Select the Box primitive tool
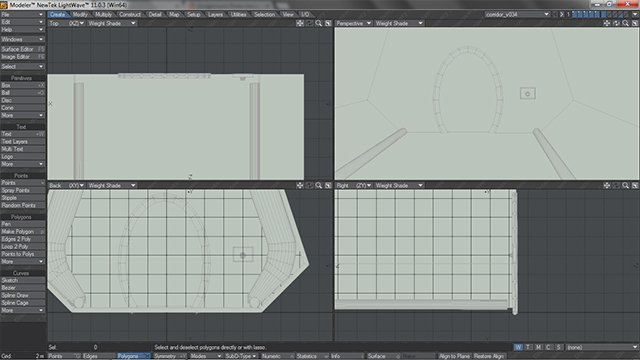 point(22,85)
